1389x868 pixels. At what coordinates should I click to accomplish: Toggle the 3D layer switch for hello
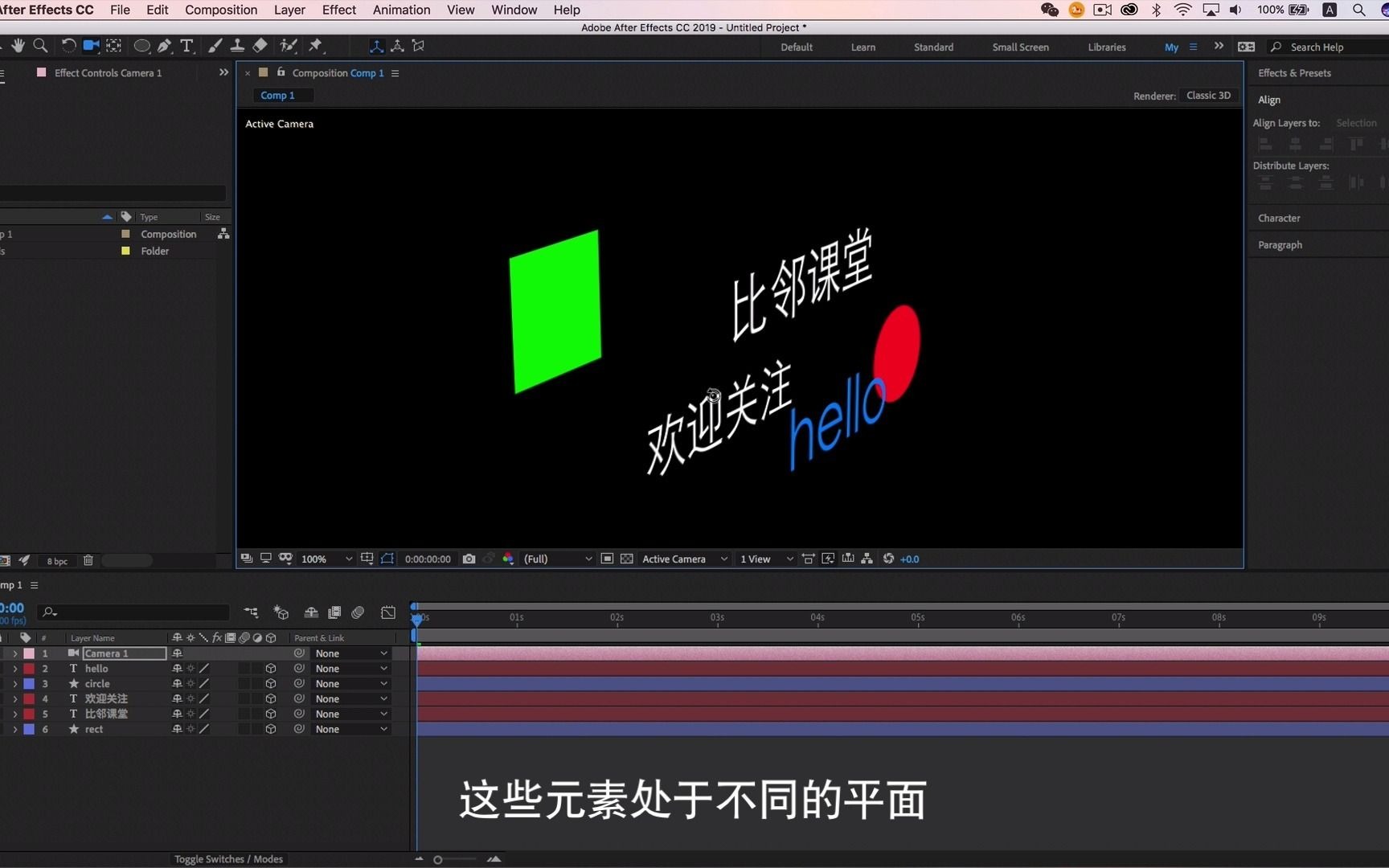coord(271,669)
